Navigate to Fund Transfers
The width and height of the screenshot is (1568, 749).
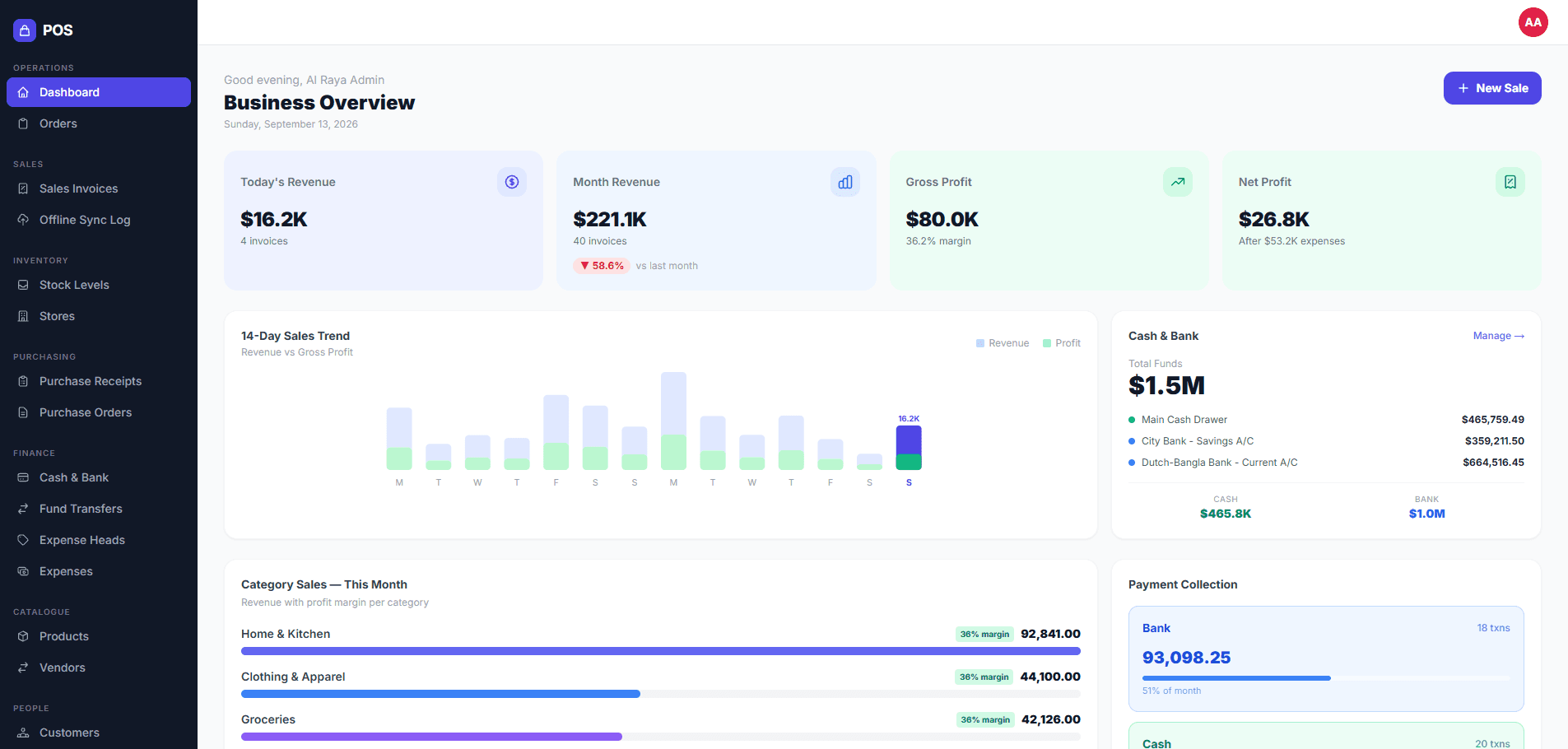tap(99, 509)
